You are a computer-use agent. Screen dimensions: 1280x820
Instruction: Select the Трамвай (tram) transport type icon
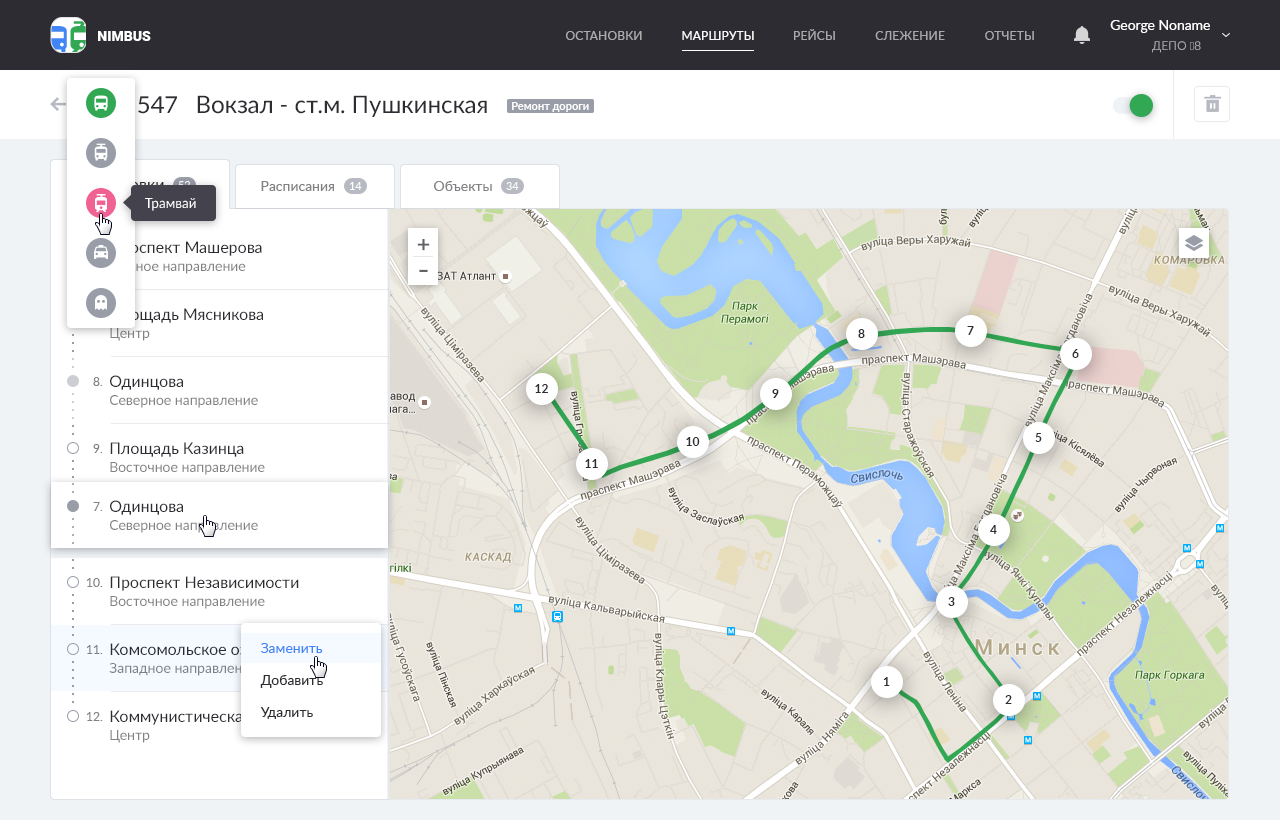pos(100,203)
